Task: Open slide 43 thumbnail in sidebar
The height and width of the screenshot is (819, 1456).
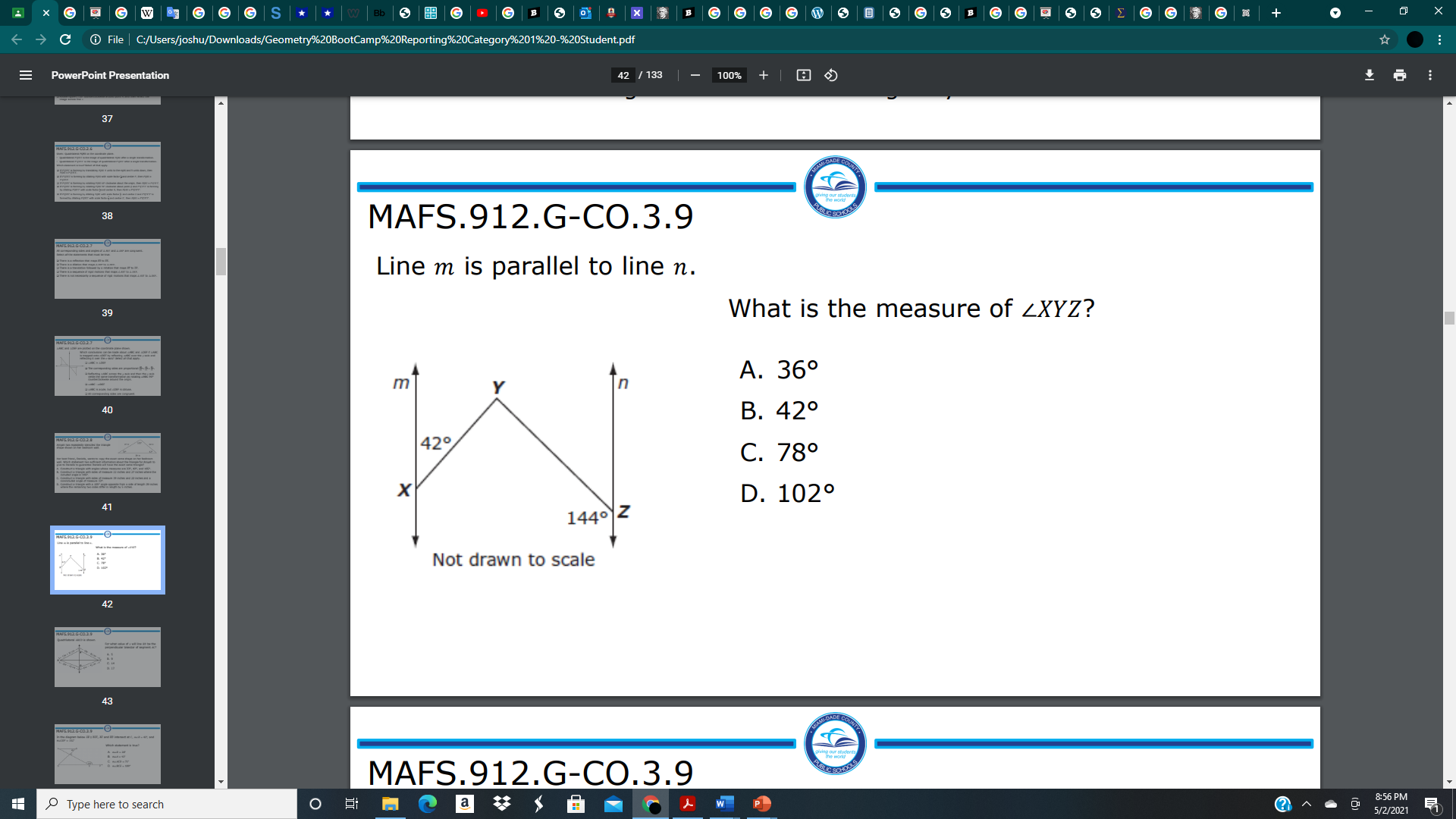Action: coord(107,657)
